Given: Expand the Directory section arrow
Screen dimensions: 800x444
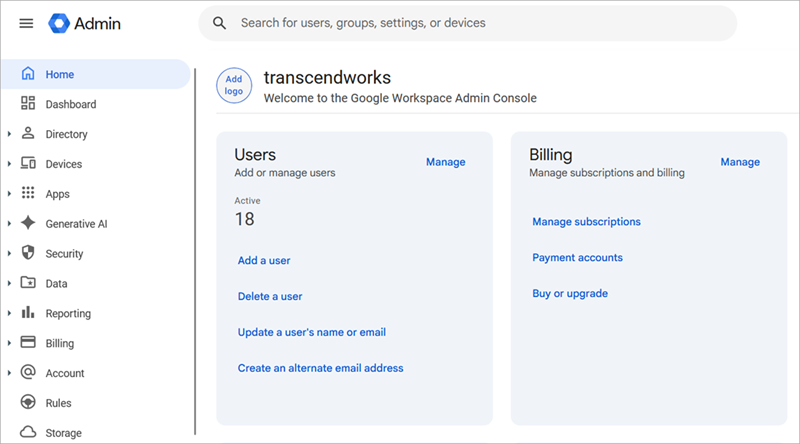Looking at the screenshot, I should (9, 134).
